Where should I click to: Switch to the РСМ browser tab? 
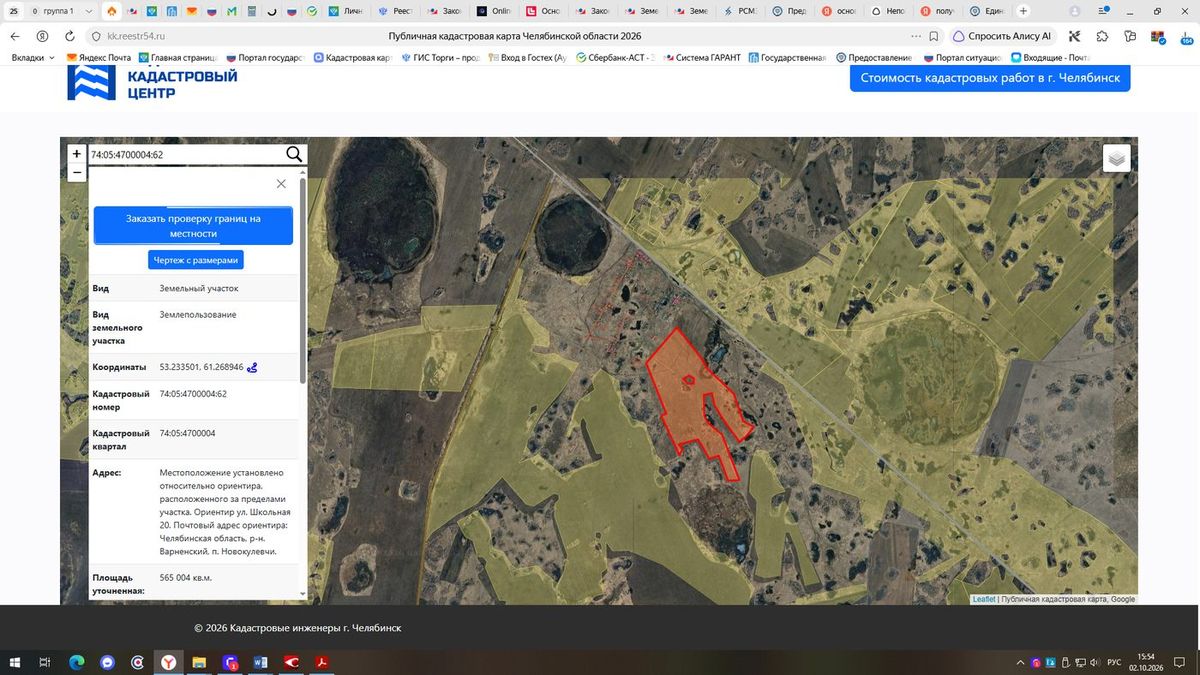741,11
